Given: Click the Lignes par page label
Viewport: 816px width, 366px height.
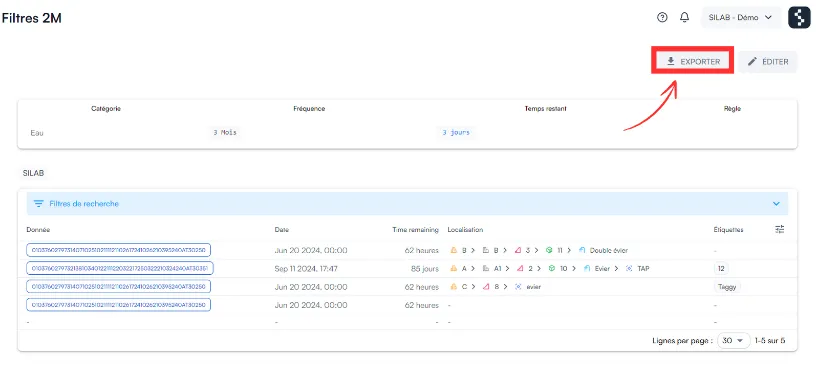Looking at the screenshot, I should (682, 341).
